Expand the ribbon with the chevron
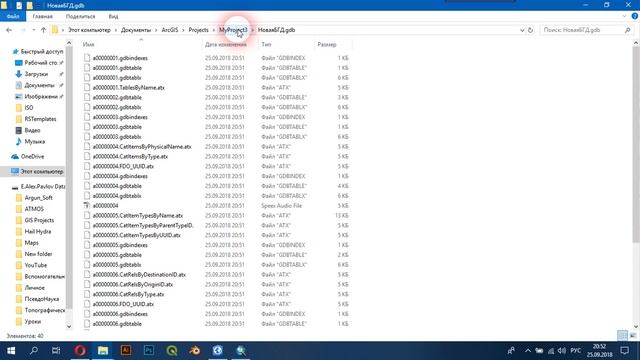The height and width of the screenshot is (360, 640). click(x=624, y=16)
